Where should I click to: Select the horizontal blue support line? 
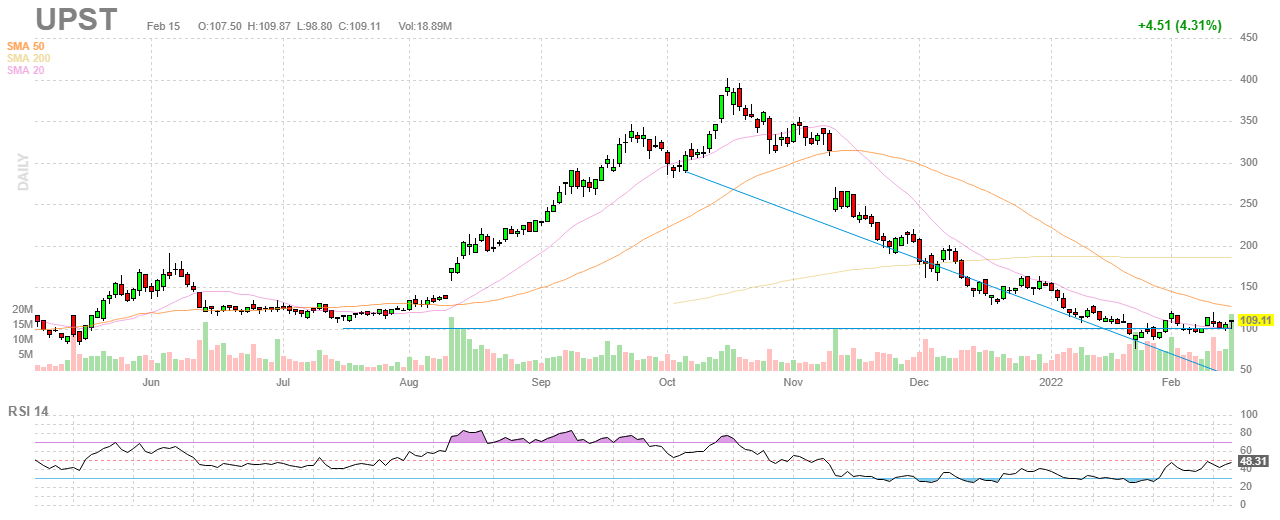(x=700, y=328)
